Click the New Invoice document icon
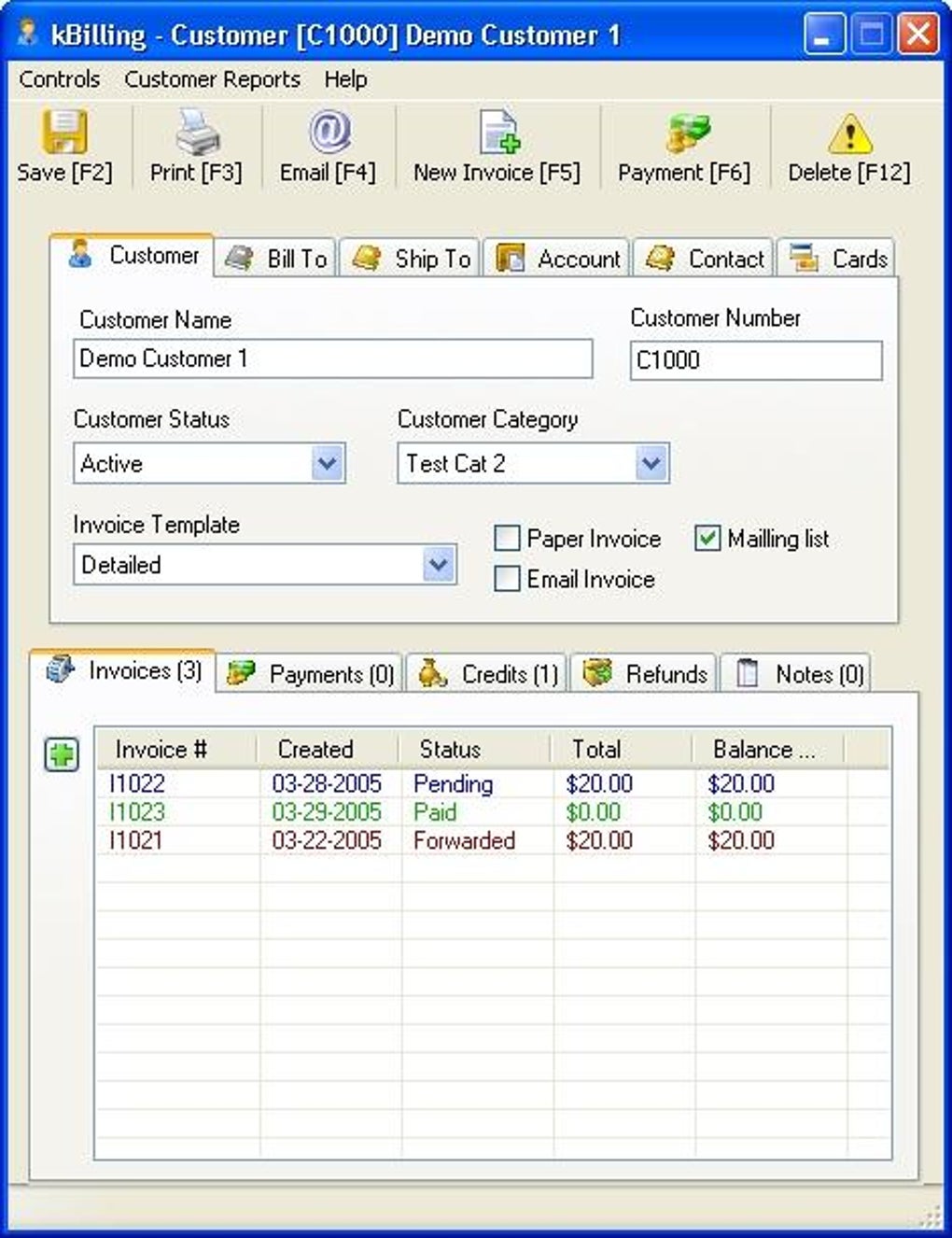 click(499, 132)
